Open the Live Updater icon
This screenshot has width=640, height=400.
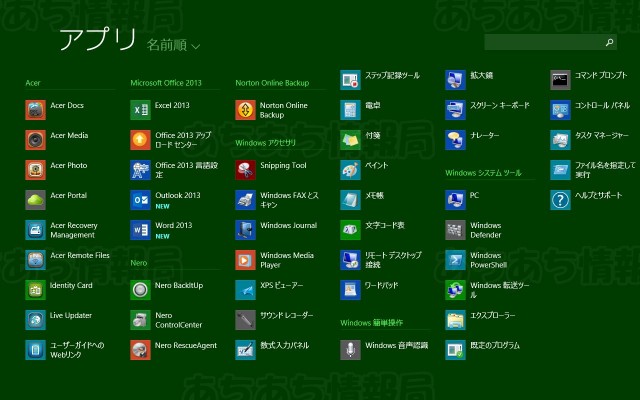click(35, 320)
